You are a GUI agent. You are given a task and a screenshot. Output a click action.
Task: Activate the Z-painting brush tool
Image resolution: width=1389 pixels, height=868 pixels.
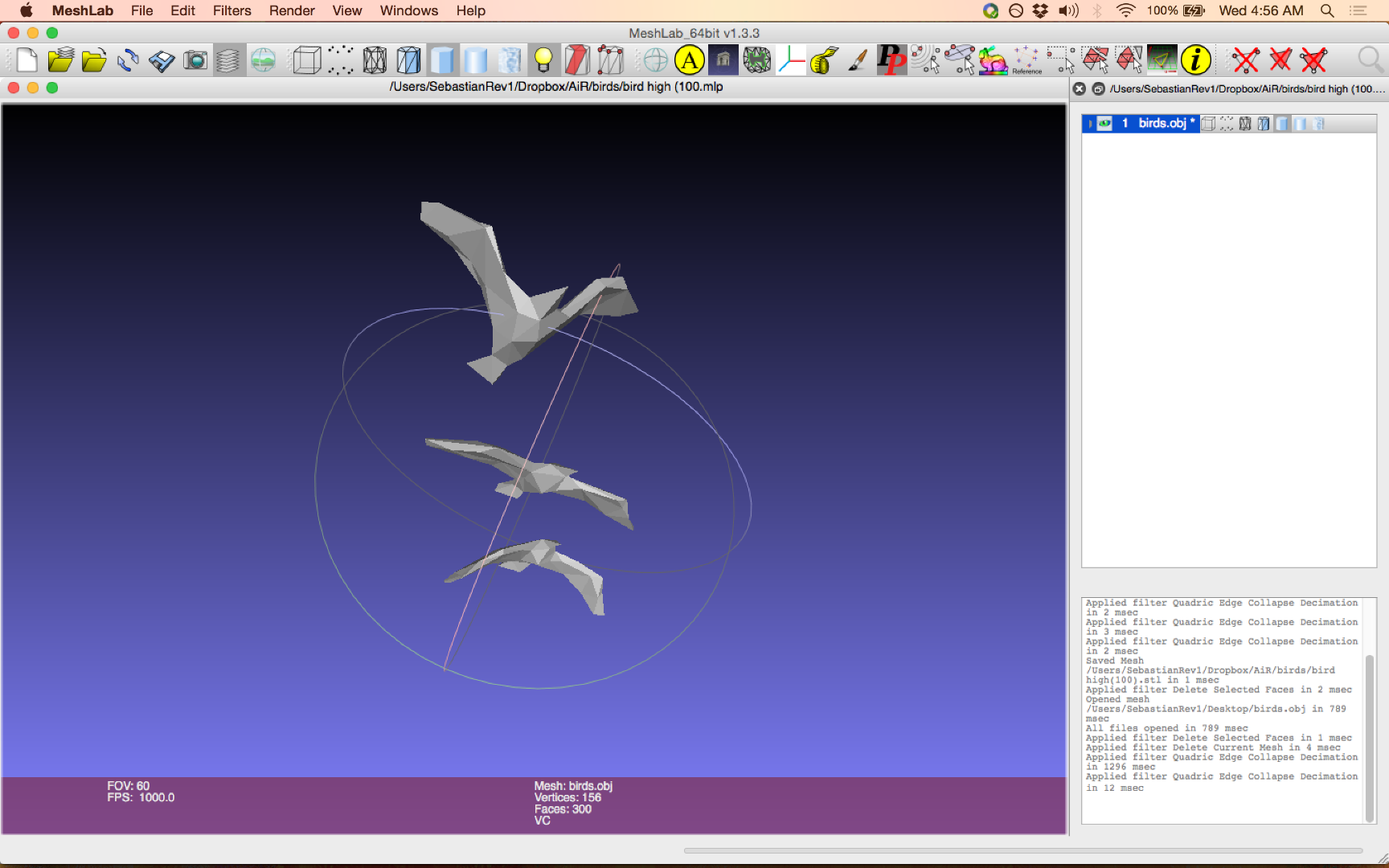pos(856,59)
